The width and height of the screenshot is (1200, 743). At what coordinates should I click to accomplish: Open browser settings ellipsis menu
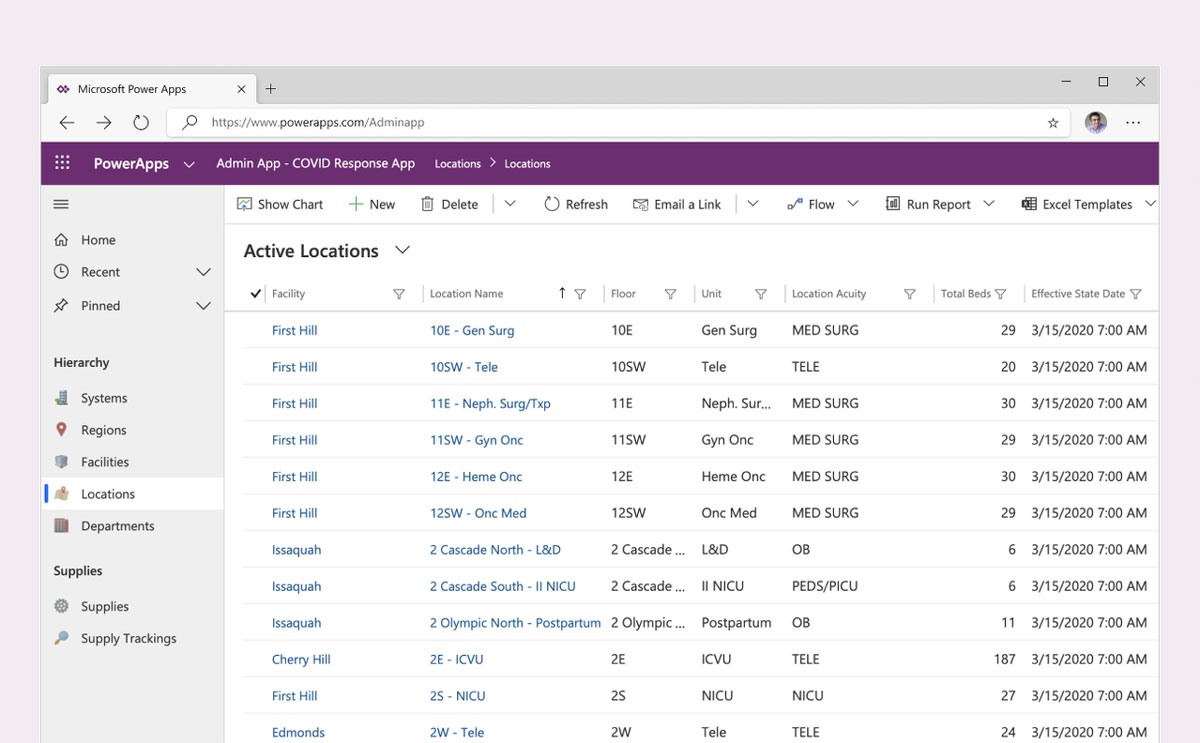click(x=1133, y=123)
